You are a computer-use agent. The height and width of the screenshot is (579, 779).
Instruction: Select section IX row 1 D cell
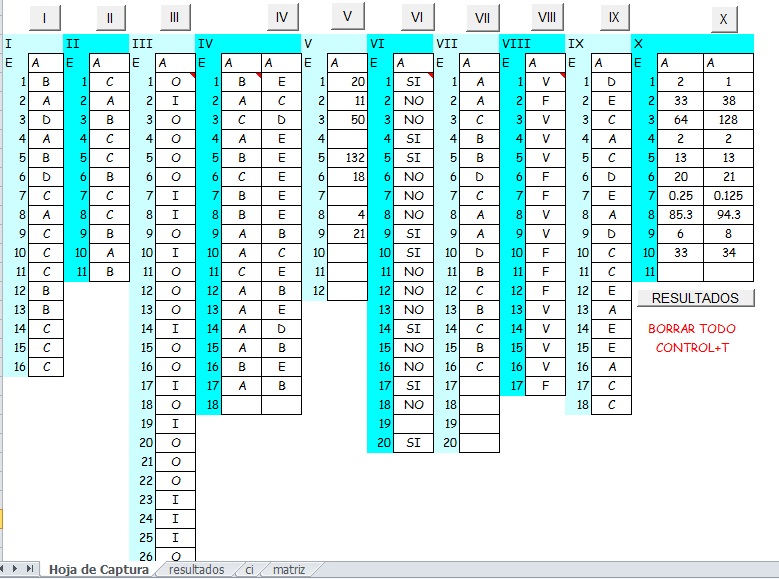(x=612, y=82)
